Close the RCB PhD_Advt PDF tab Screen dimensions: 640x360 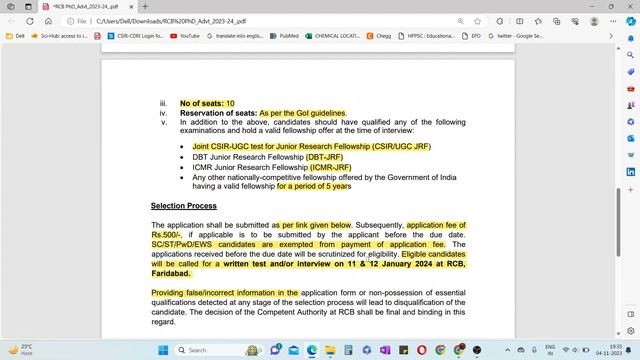pos(131,7)
